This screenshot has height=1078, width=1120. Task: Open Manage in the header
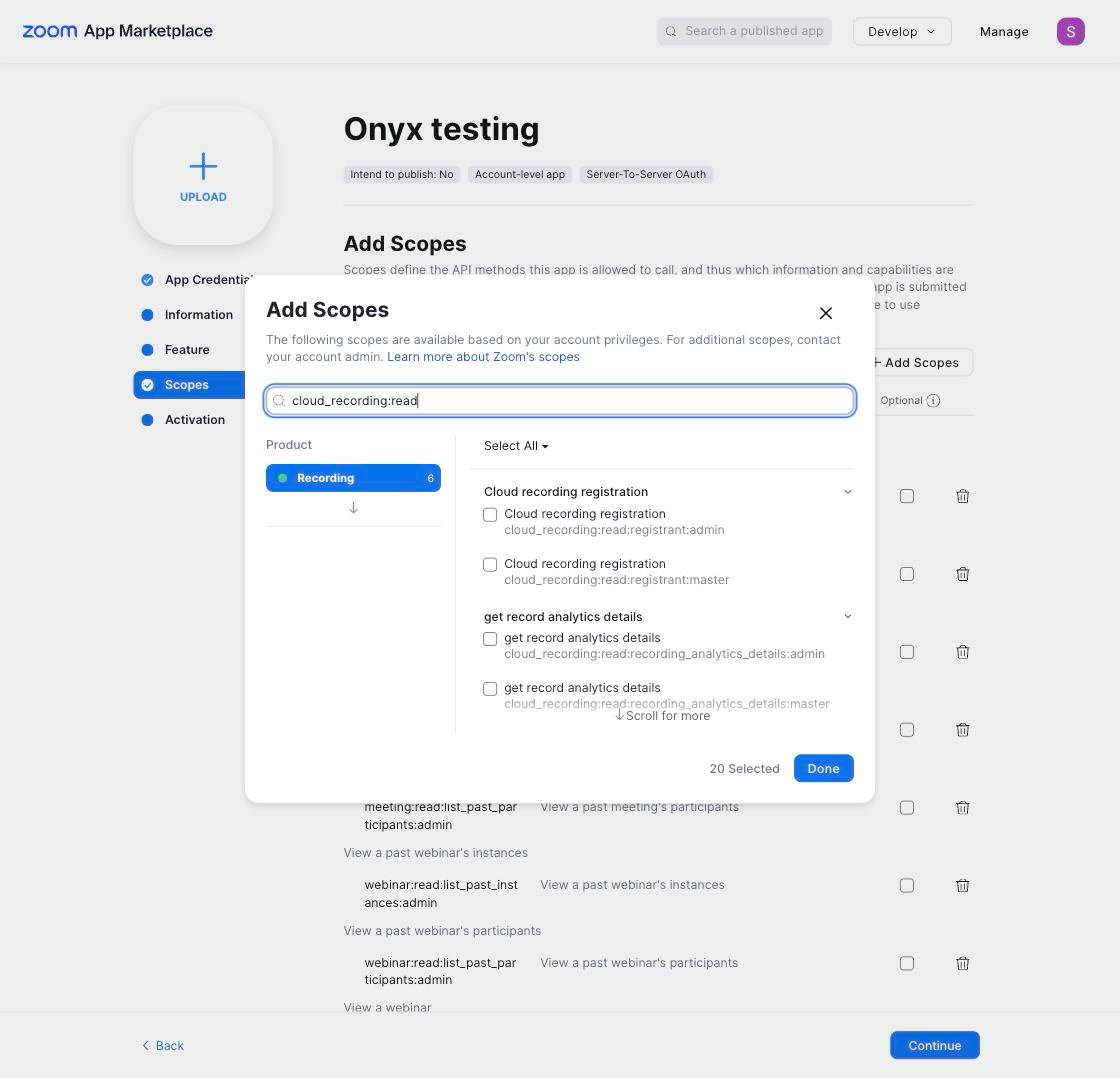click(x=1004, y=31)
